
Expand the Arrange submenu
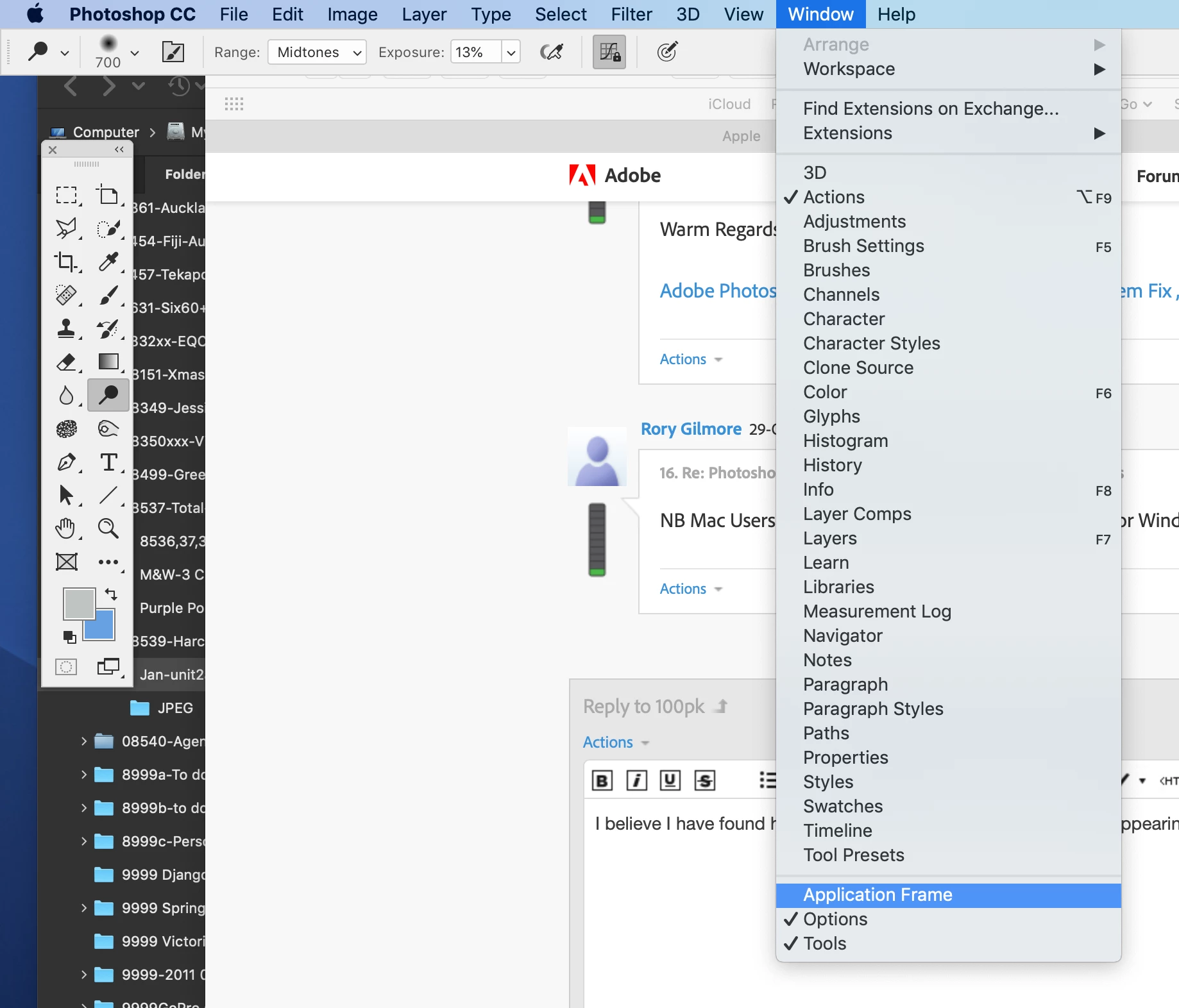pyautogui.click(x=948, y=44)
